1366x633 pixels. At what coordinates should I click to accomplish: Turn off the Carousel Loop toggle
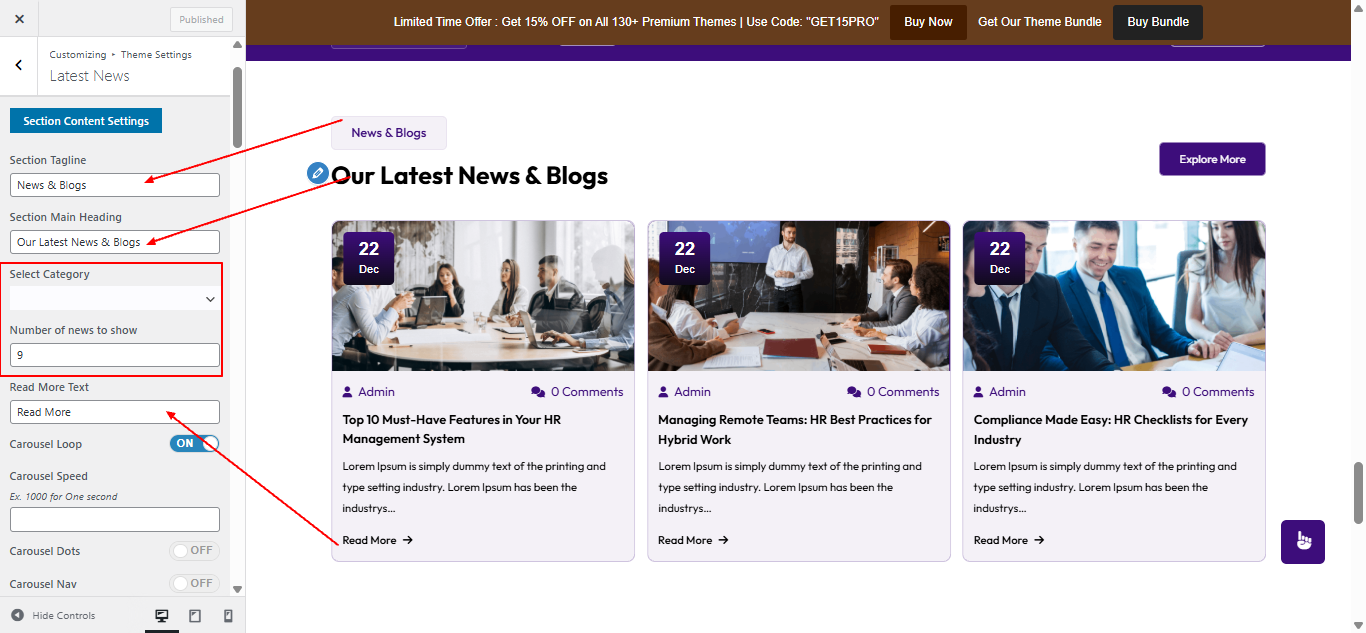pyautogui.click(x=194, y=444)
